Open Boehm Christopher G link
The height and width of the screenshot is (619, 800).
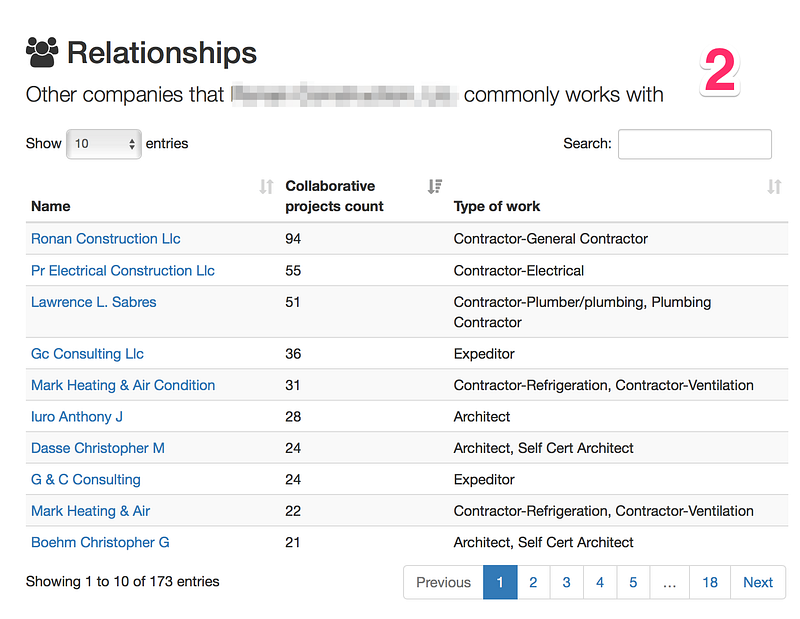[100, 542]
